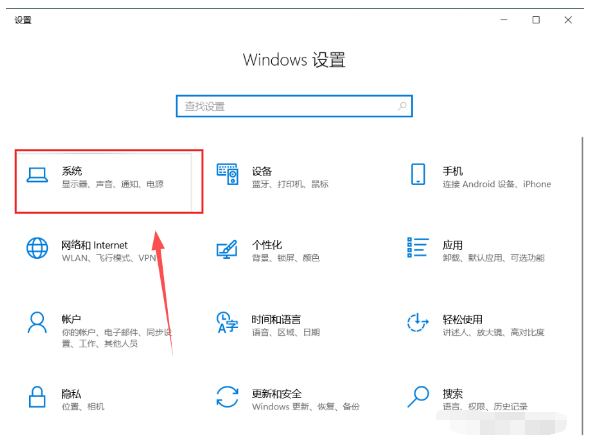The image size is (594, 442).
Task: Select the 设备 category title
Action: click(262, 171)
